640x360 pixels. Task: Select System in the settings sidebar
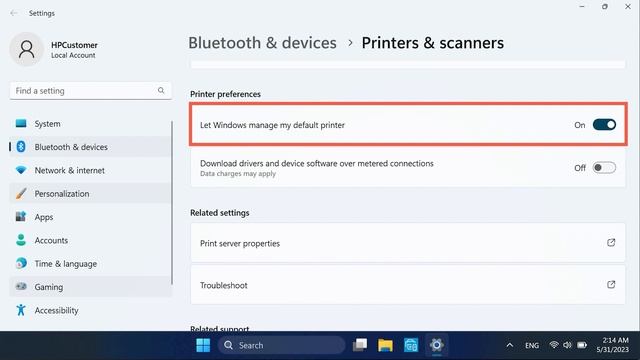tap(90, 123)
